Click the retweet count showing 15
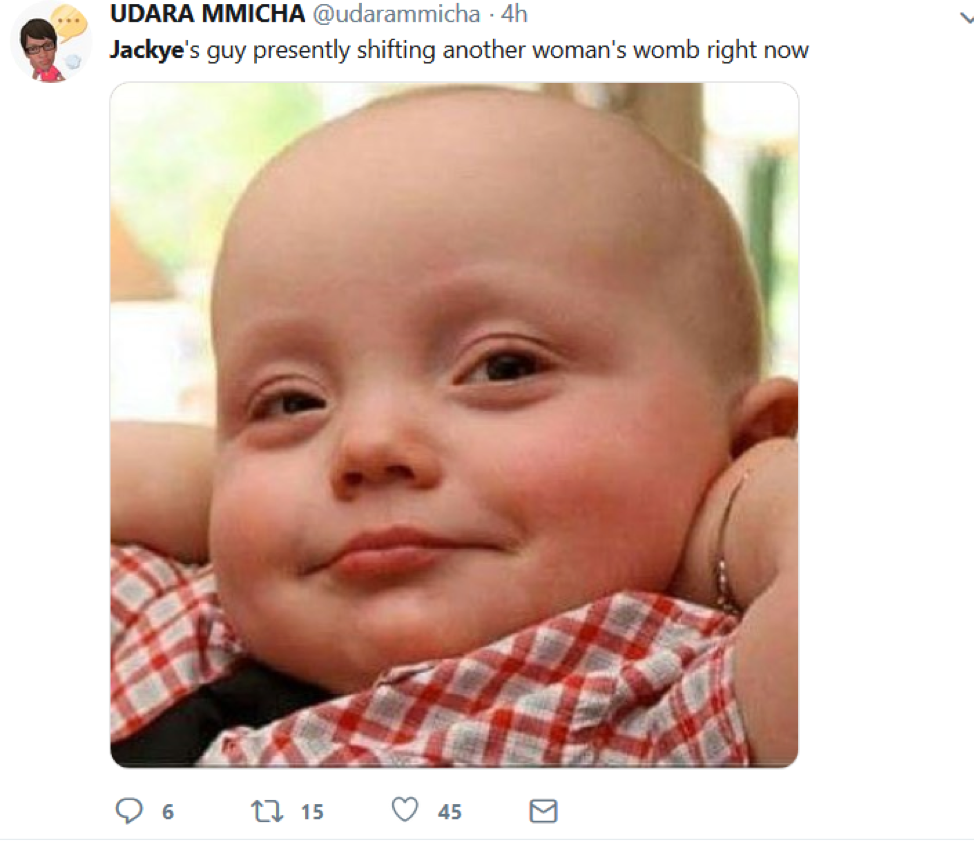Viewport: 974px width, 856px height. [x=312, y=812]
